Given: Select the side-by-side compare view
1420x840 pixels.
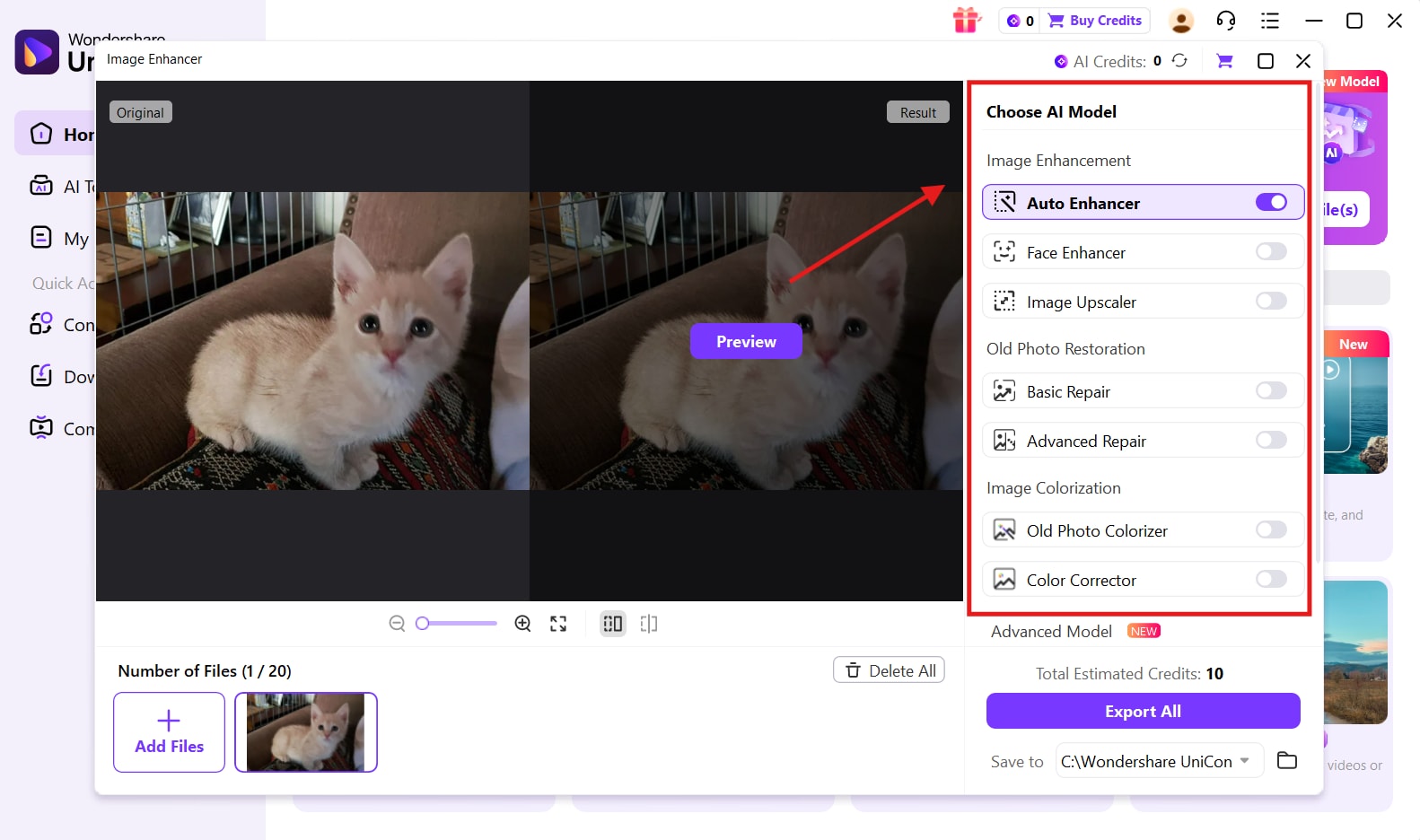Looking at the screenshot, I should point(613,624).
